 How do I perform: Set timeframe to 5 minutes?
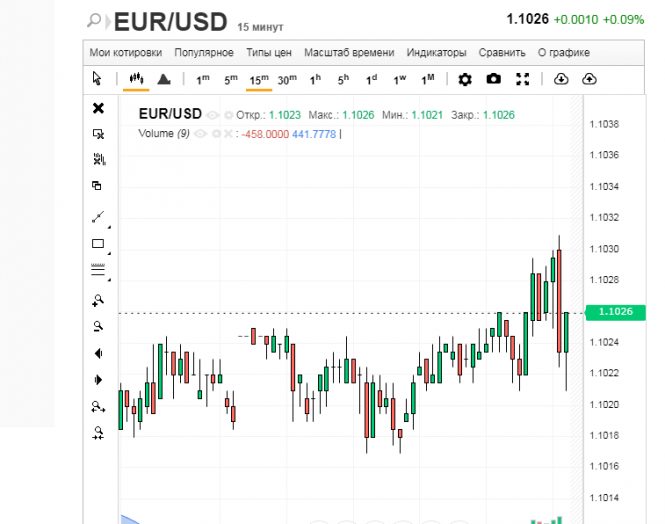tap(231, 79)
